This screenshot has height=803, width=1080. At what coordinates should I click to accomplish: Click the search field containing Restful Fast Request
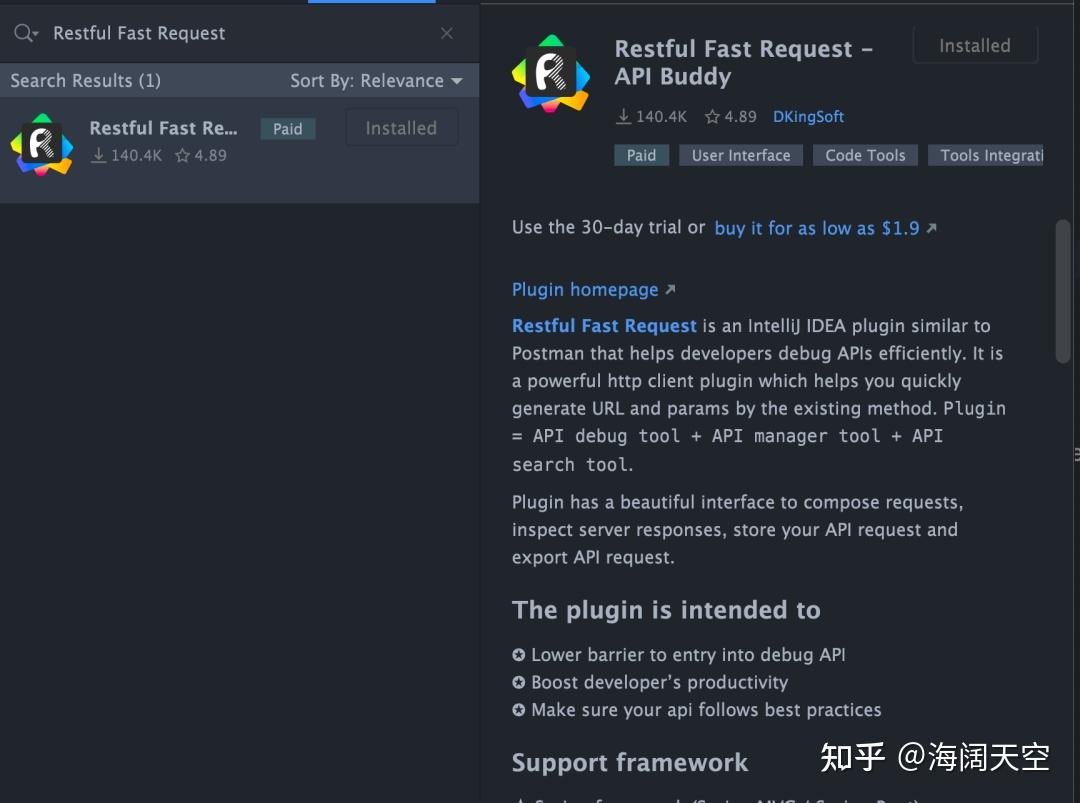tap(240, 33)
